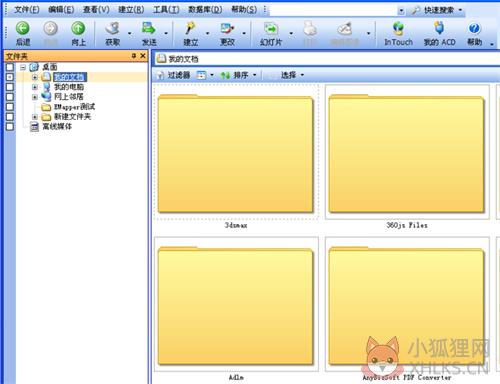500x384 pixels.
Task: Click the 过滤器 filter icon
Action: (160, 75)
